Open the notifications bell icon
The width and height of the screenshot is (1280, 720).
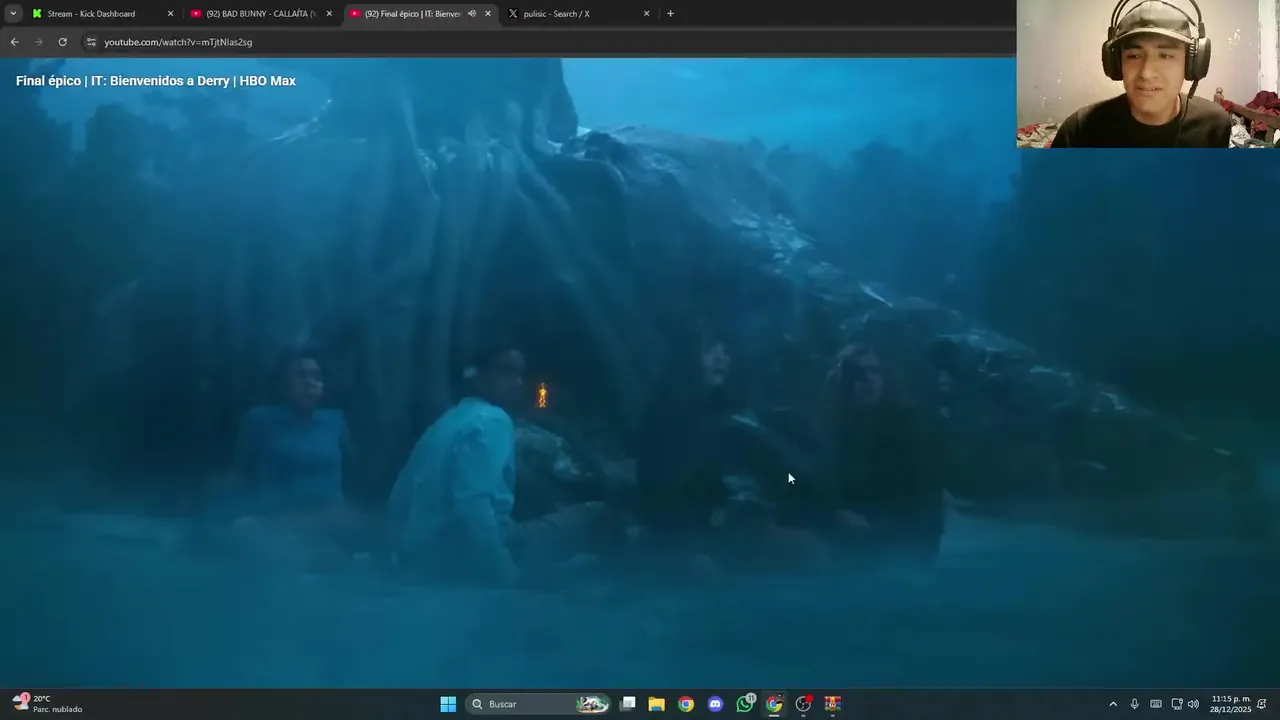tap(1262, 704)
